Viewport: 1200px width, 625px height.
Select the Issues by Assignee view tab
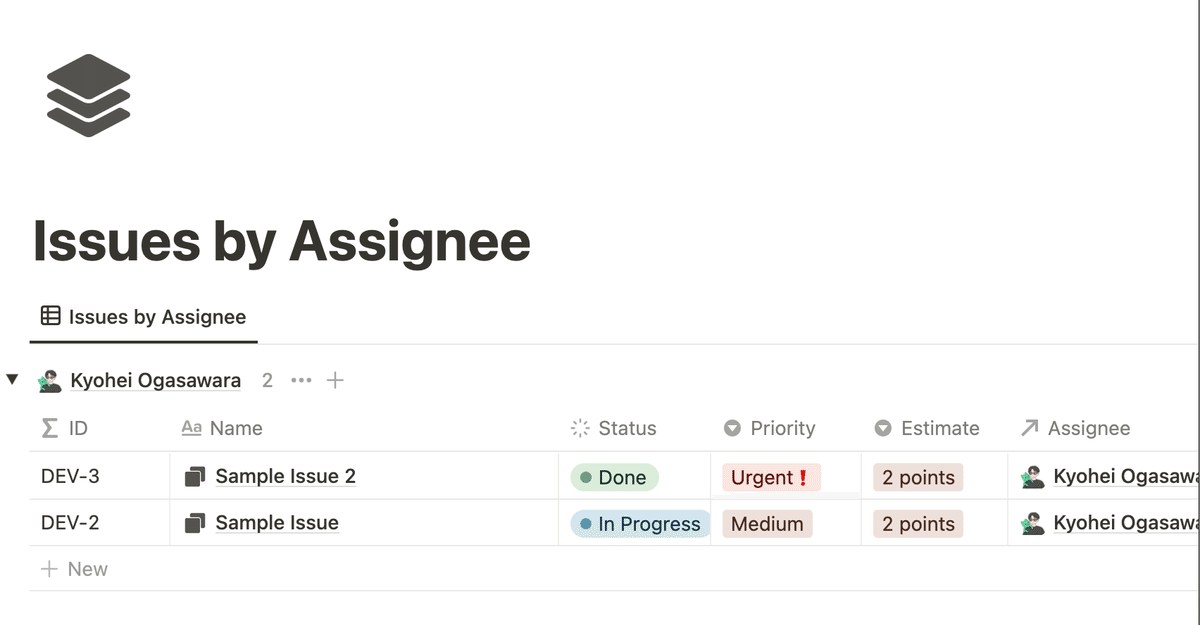[143, 317]
